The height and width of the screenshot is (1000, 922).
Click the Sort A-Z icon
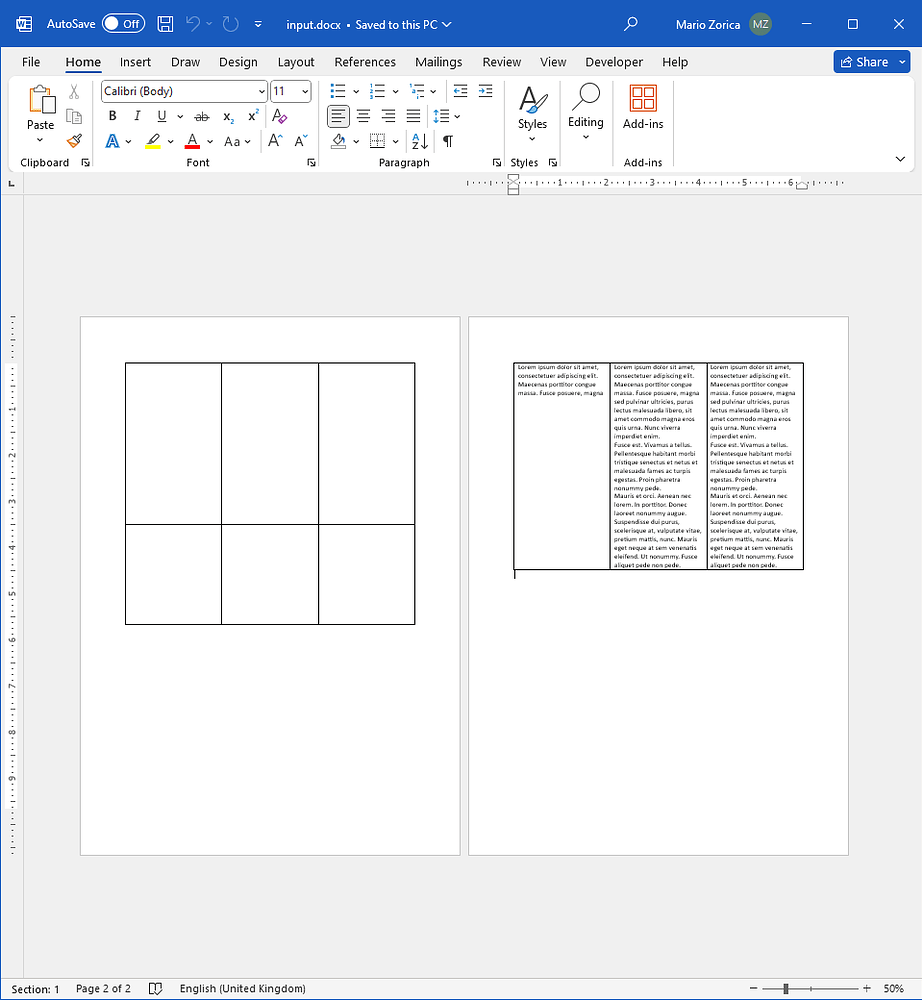420,141
